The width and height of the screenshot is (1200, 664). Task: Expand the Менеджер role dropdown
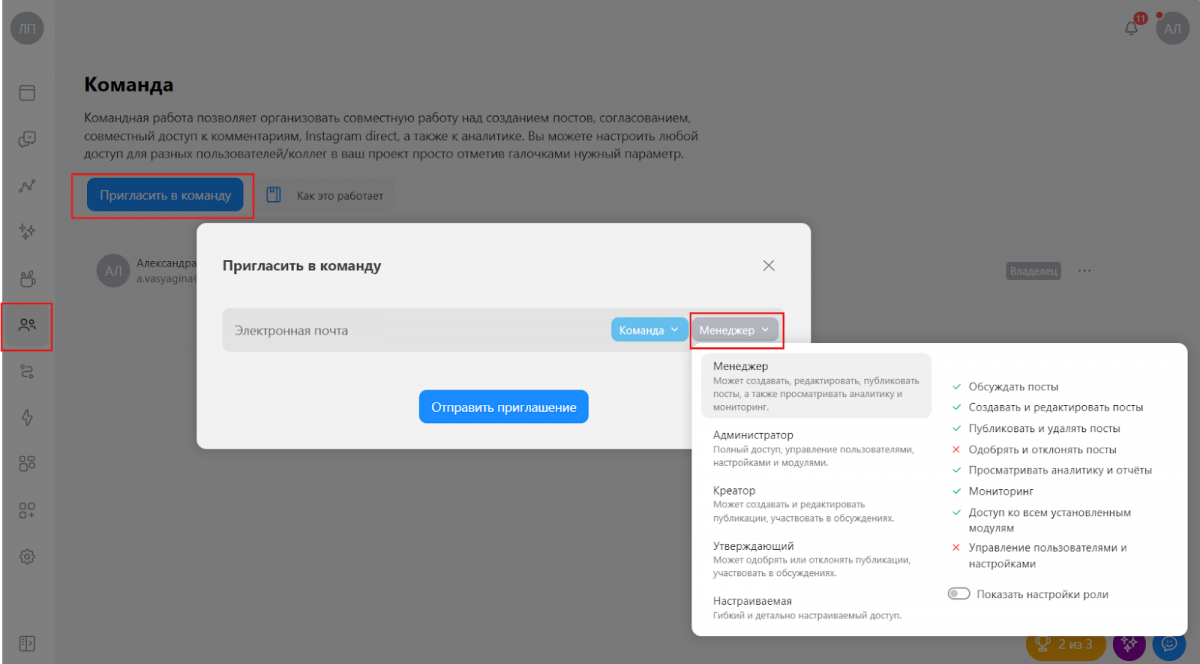click(735, 330)
